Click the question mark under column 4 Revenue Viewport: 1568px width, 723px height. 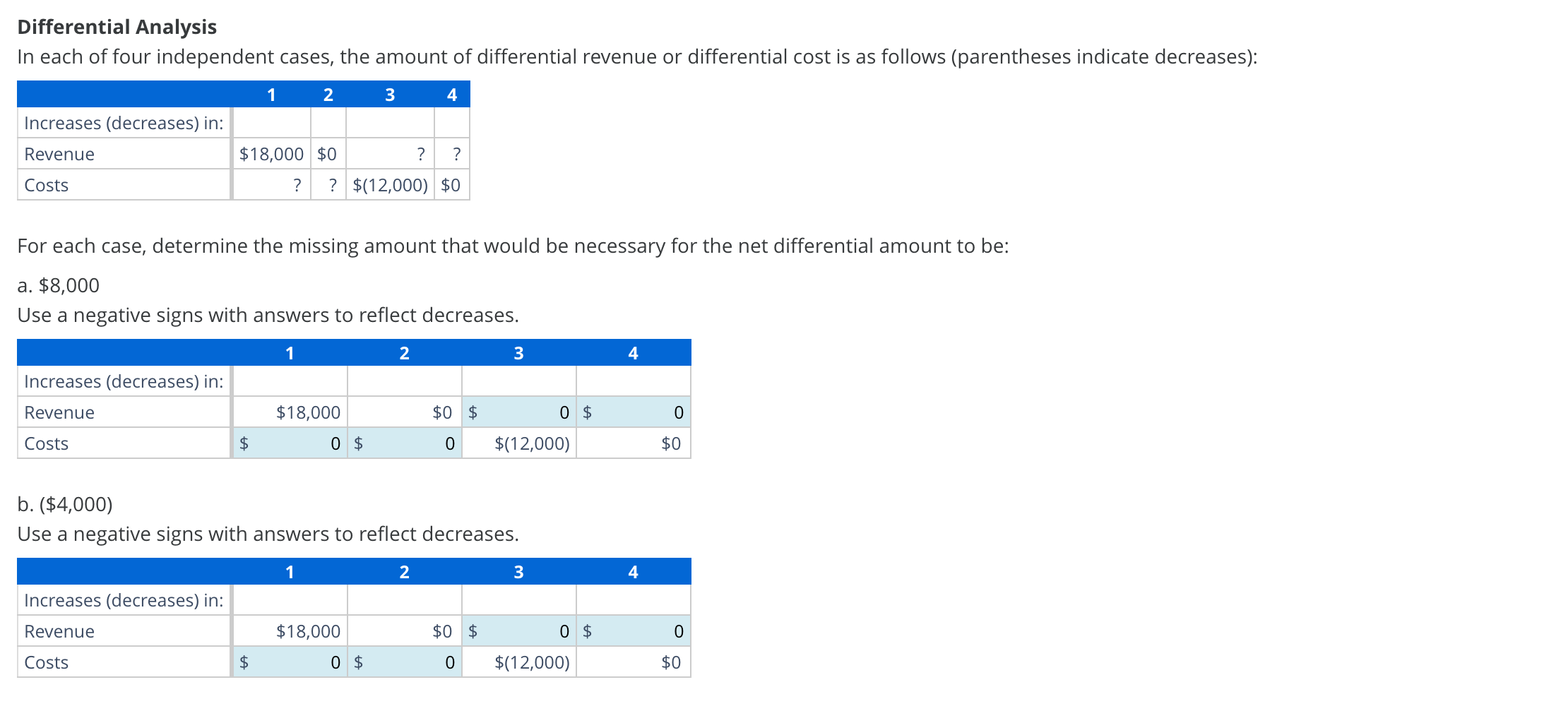pyautogui.click(x=456, y=154)
